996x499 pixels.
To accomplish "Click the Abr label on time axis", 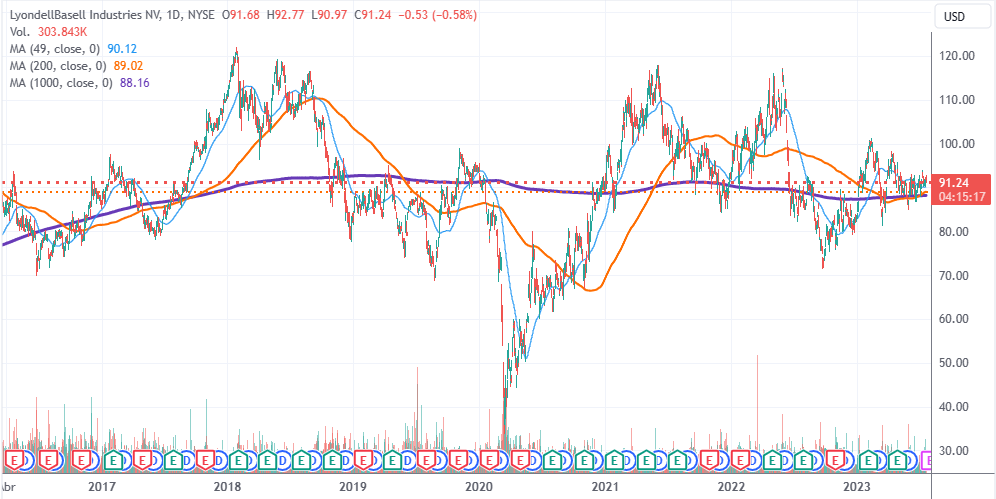I will coord(8,487).
